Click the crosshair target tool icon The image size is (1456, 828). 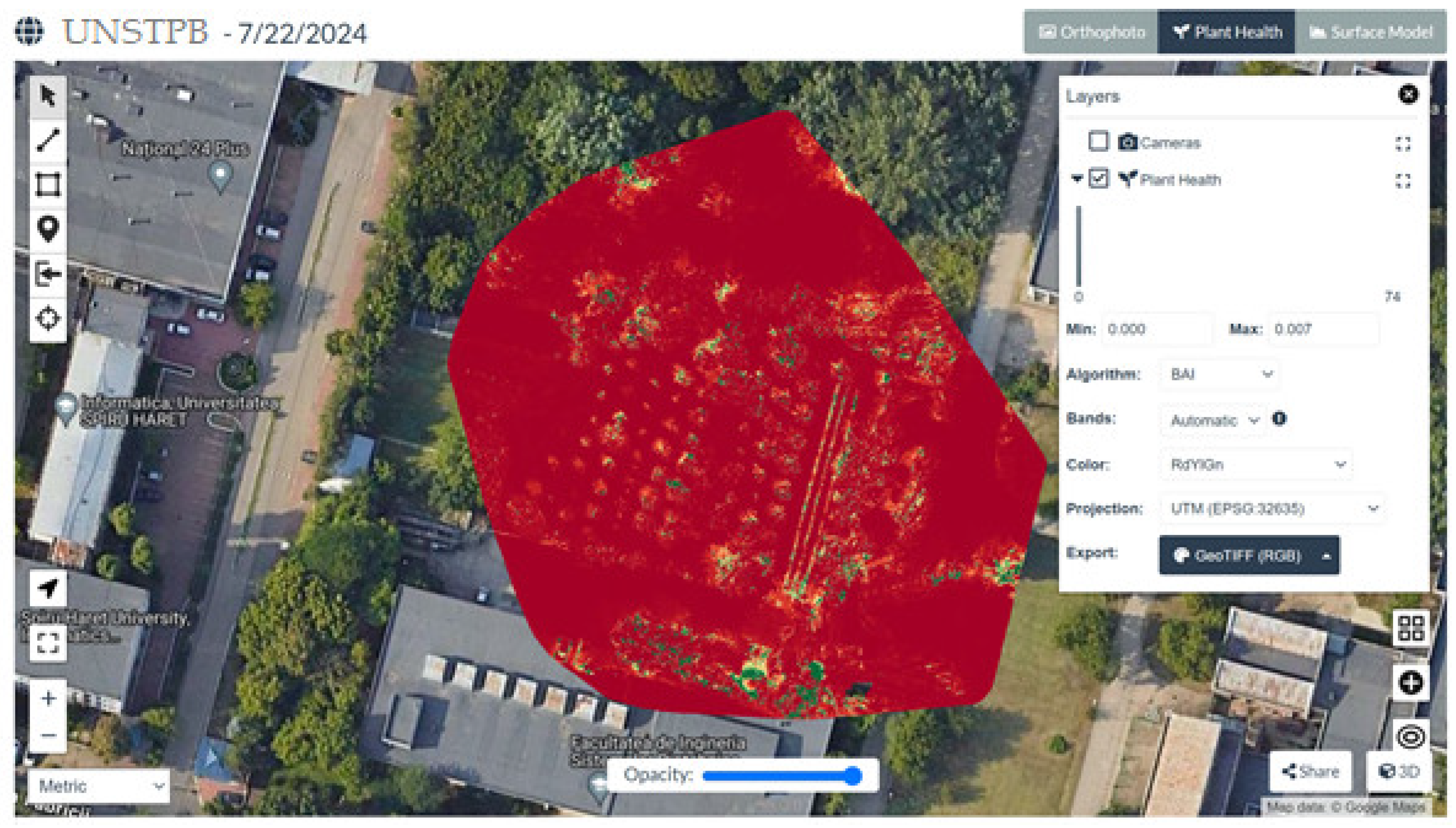[x=48, y=318]
